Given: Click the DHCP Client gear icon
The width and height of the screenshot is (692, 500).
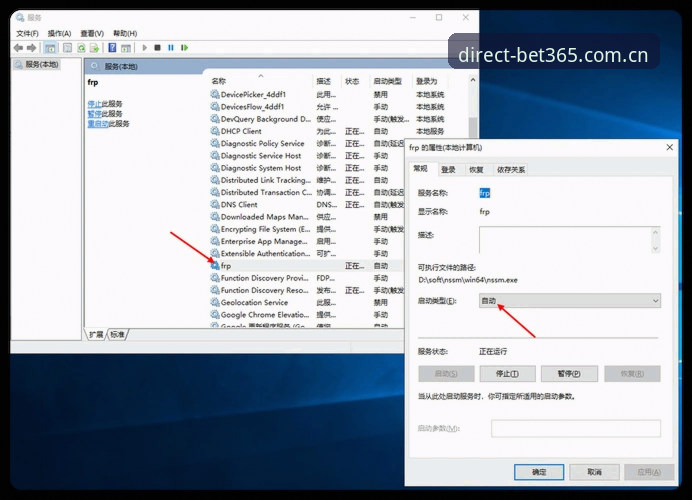Looking at the screenshot, I should [215, 131].
